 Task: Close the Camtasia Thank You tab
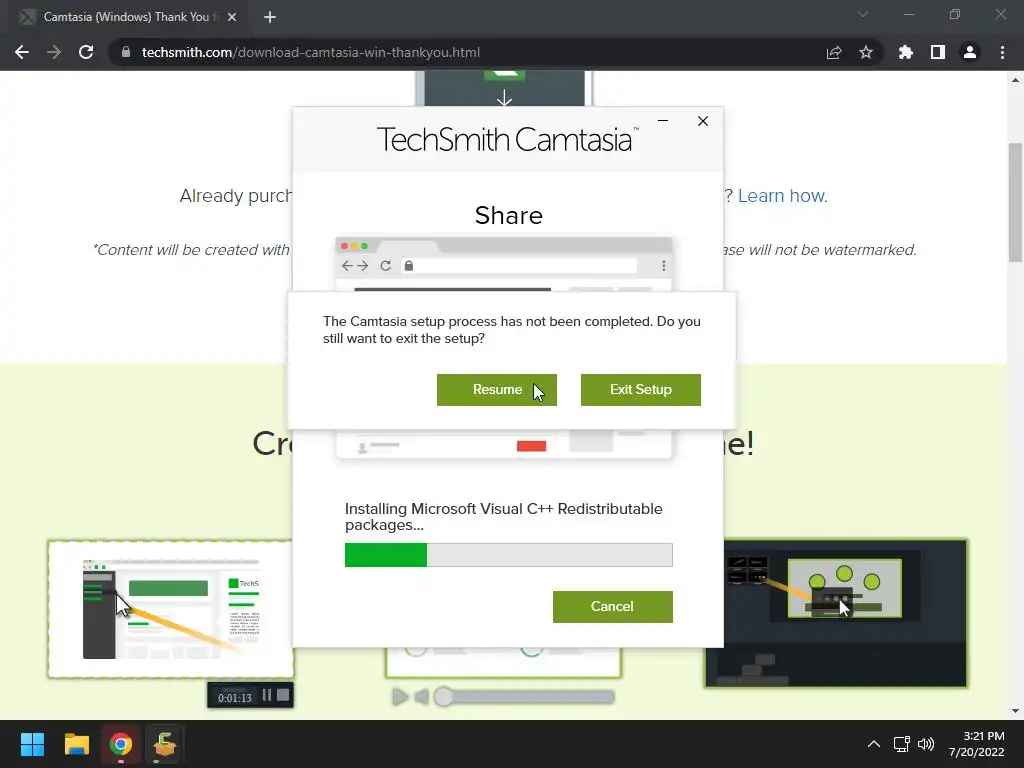(x=232, y=17)
